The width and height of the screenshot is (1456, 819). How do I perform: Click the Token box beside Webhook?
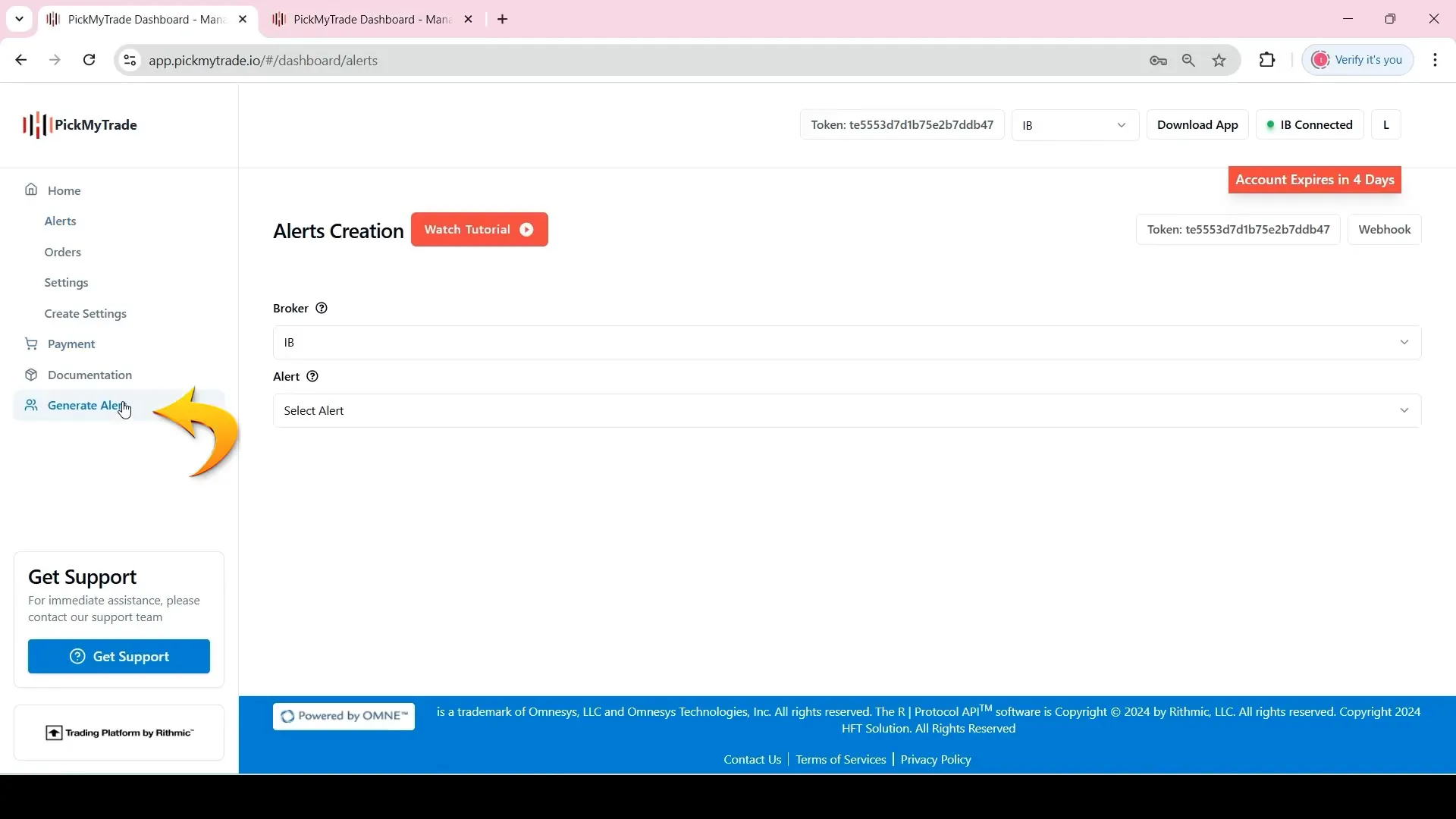click(1238, 229)
